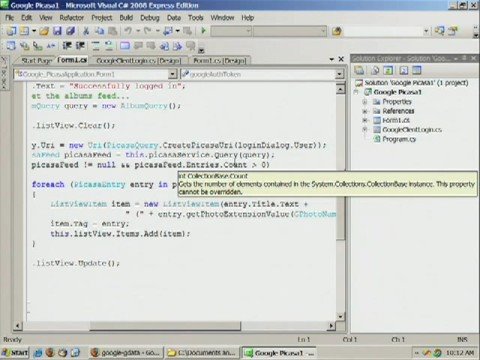The image size is (480, 360).
Task: Click the Undo arrow icon
Action: 128,31
